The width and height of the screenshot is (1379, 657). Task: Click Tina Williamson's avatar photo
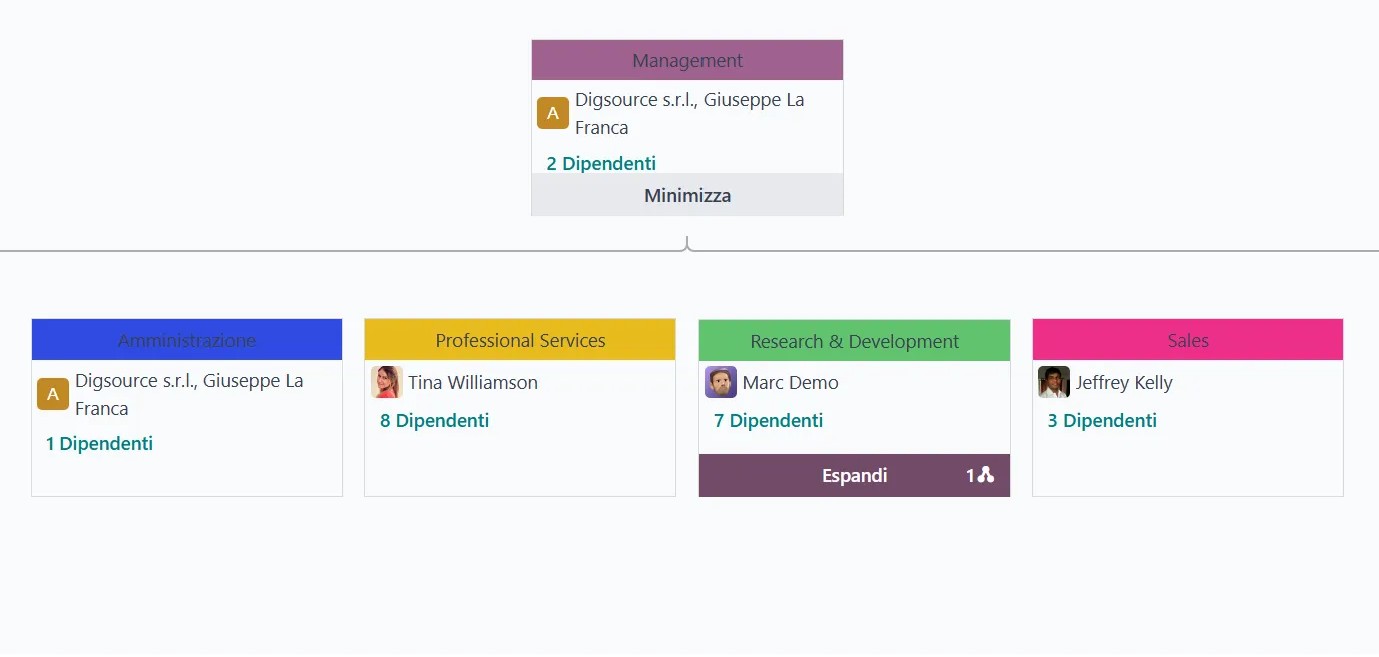(x=387, y=382)
